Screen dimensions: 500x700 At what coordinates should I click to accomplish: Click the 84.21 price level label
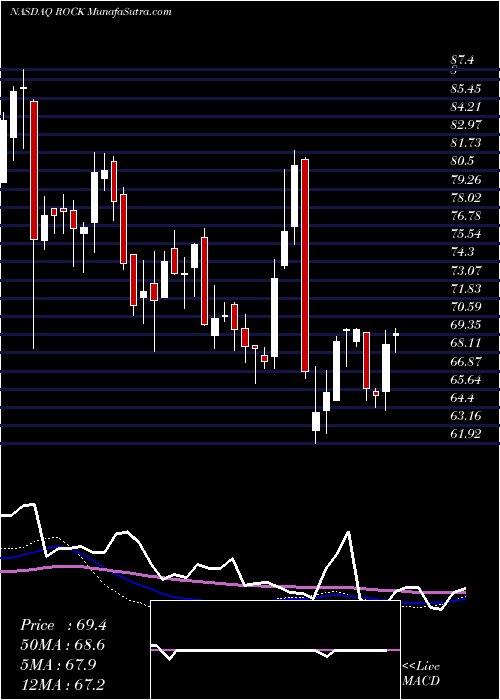[x=466, y=107]
